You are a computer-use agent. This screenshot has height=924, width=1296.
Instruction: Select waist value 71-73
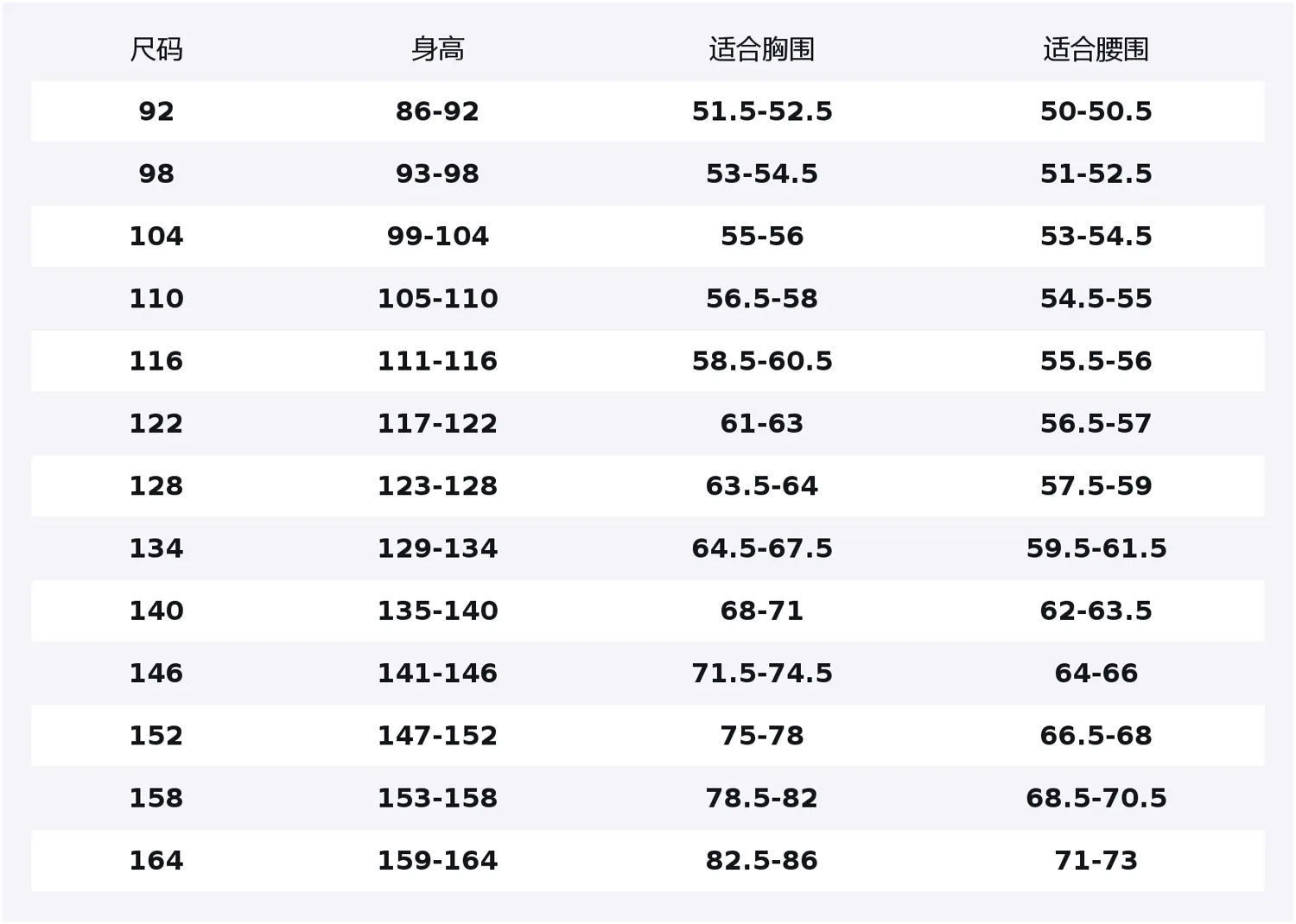(1096, 861)
